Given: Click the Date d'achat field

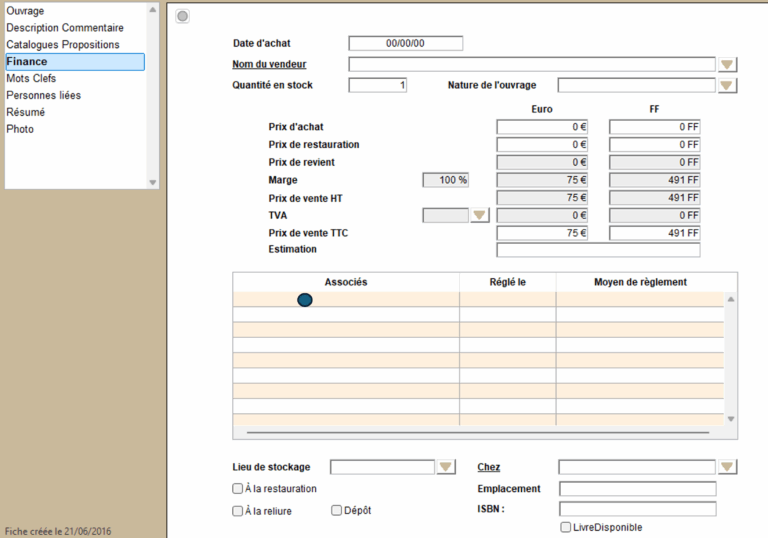Looking at the screenshot, I should (405, 43).
